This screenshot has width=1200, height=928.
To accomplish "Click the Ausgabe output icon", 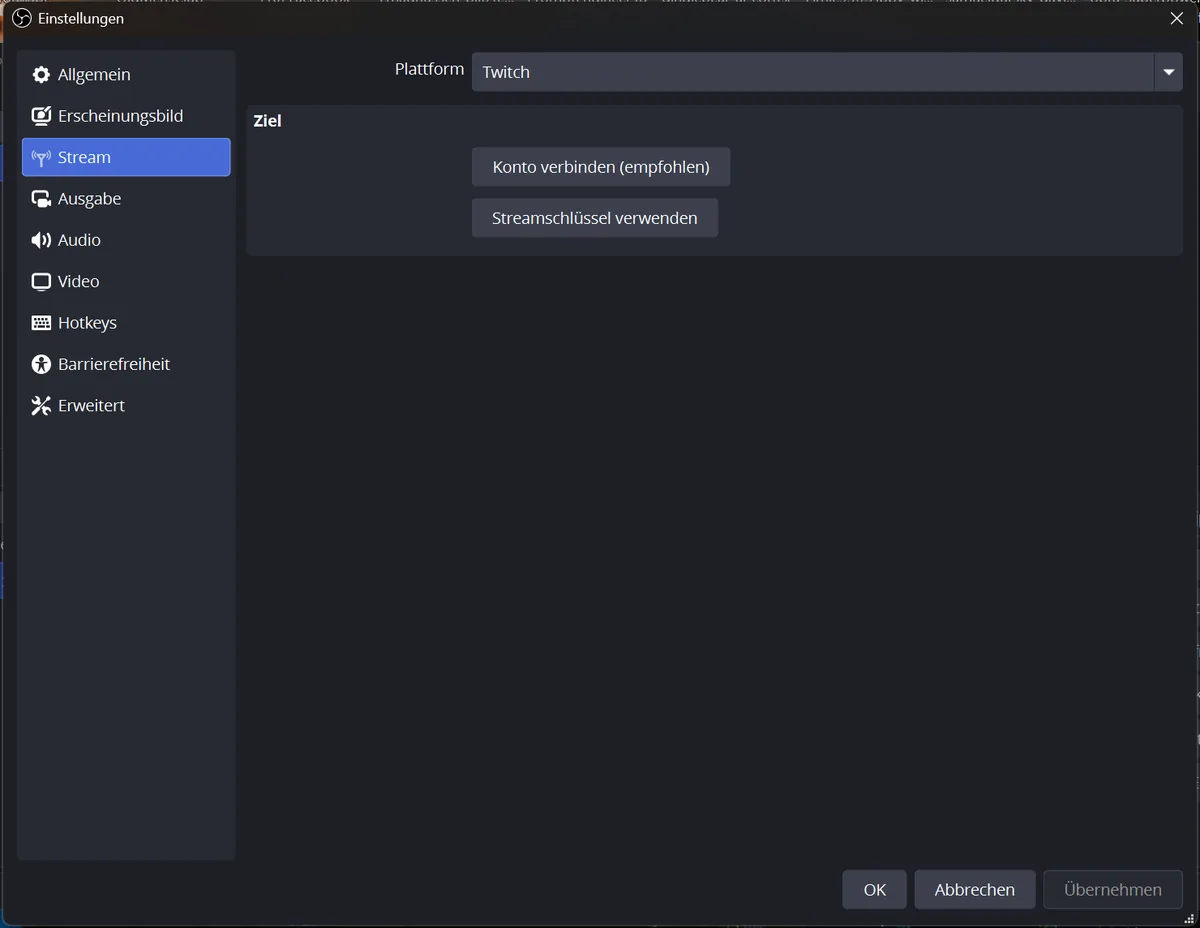I will click(x=41, y=199).
